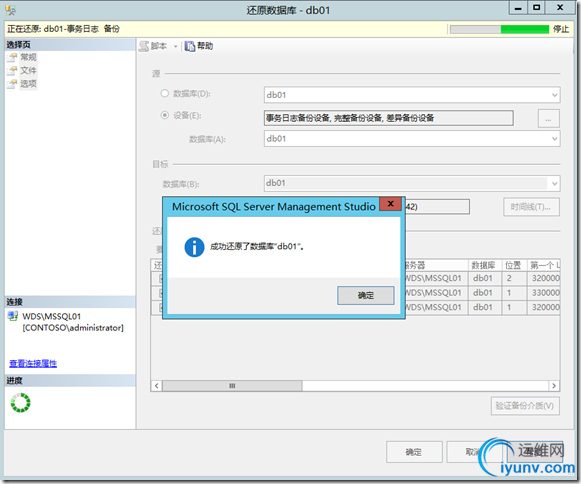Select the 数据库(D) radio button
Image resolution: width=581 pixels, height=484 pixels.
[165, 93]
